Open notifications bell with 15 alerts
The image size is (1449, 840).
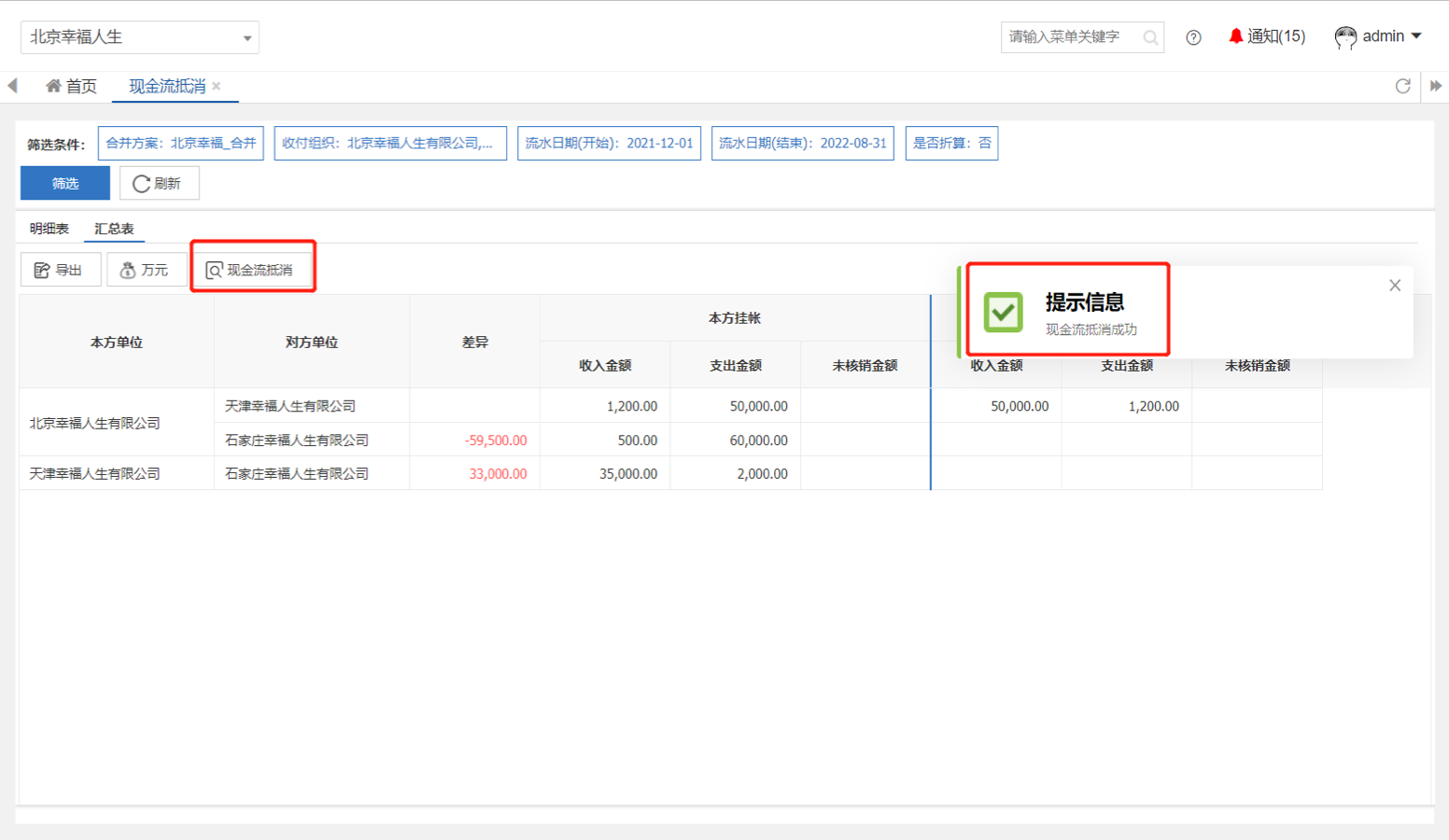pyautogui.click(x=1267, y=36)
